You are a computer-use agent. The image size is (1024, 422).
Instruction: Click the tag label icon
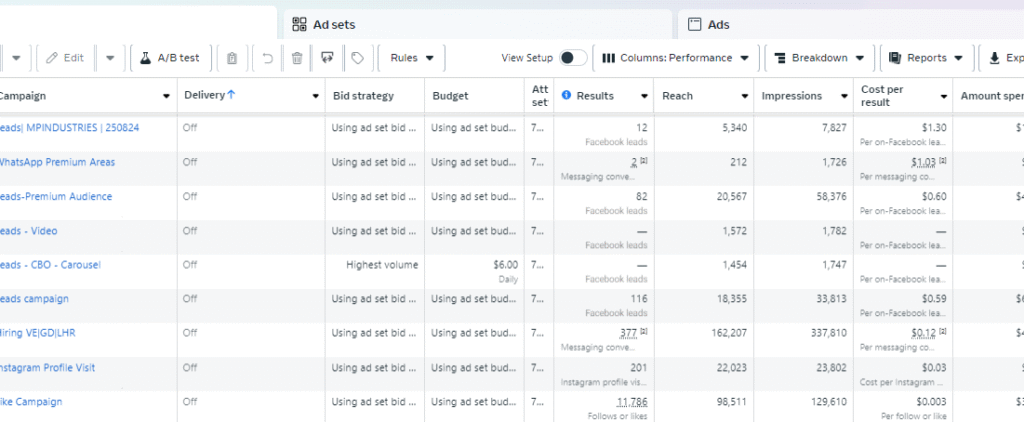coord(357,58)
